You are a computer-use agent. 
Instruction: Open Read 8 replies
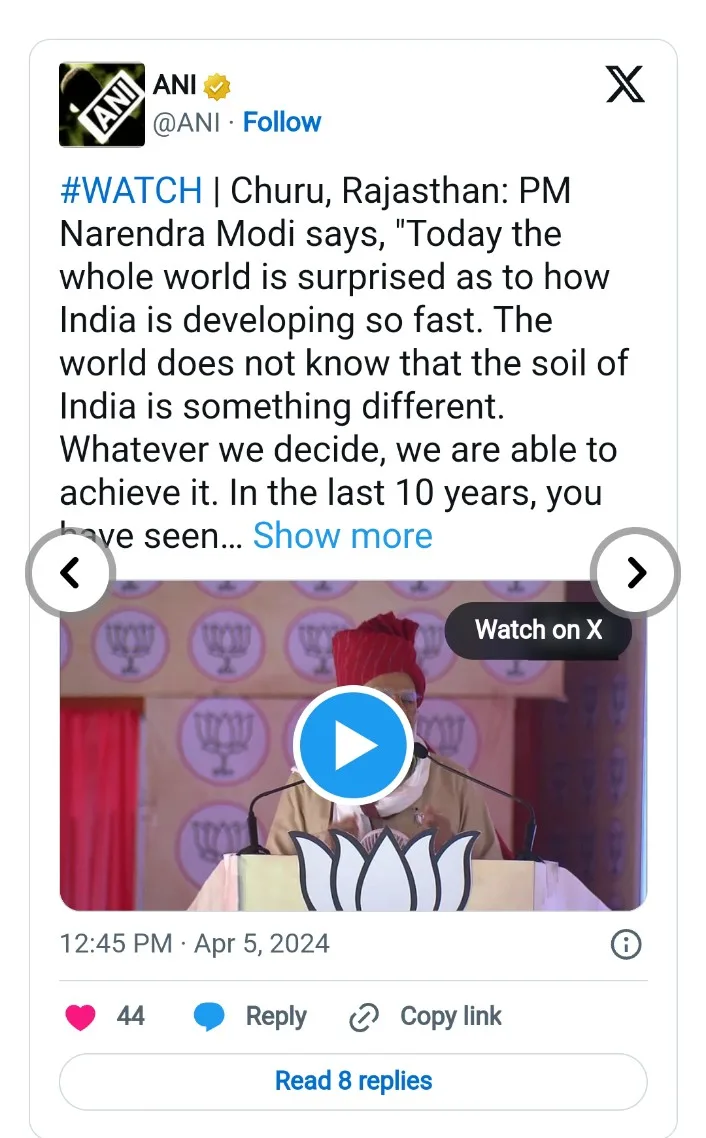click(353, 1081)
